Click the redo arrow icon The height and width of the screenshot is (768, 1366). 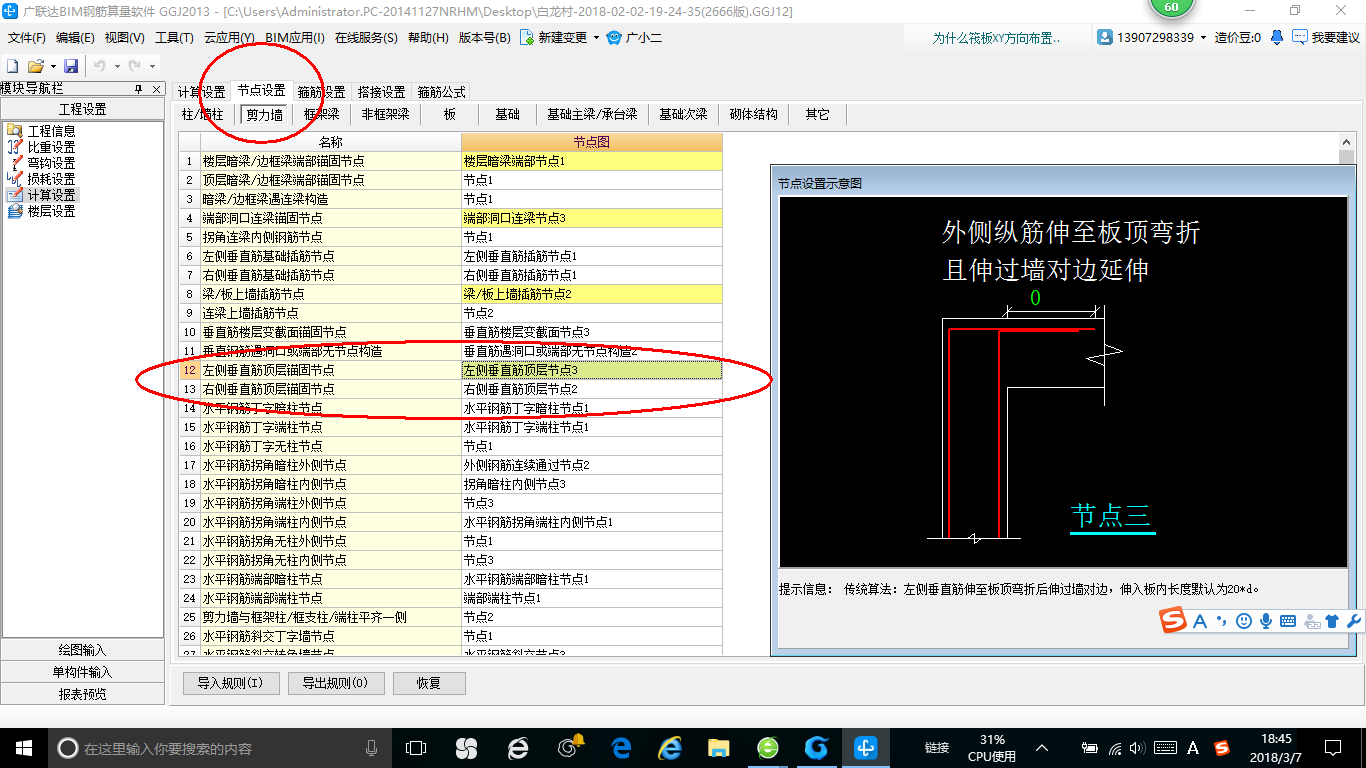point(135,66)
